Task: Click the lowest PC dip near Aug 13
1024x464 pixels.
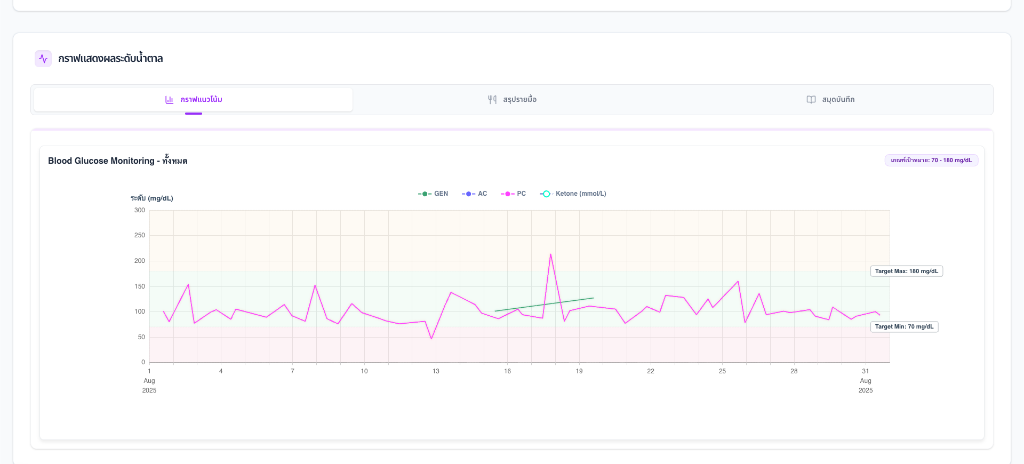Action: (431, 338)
